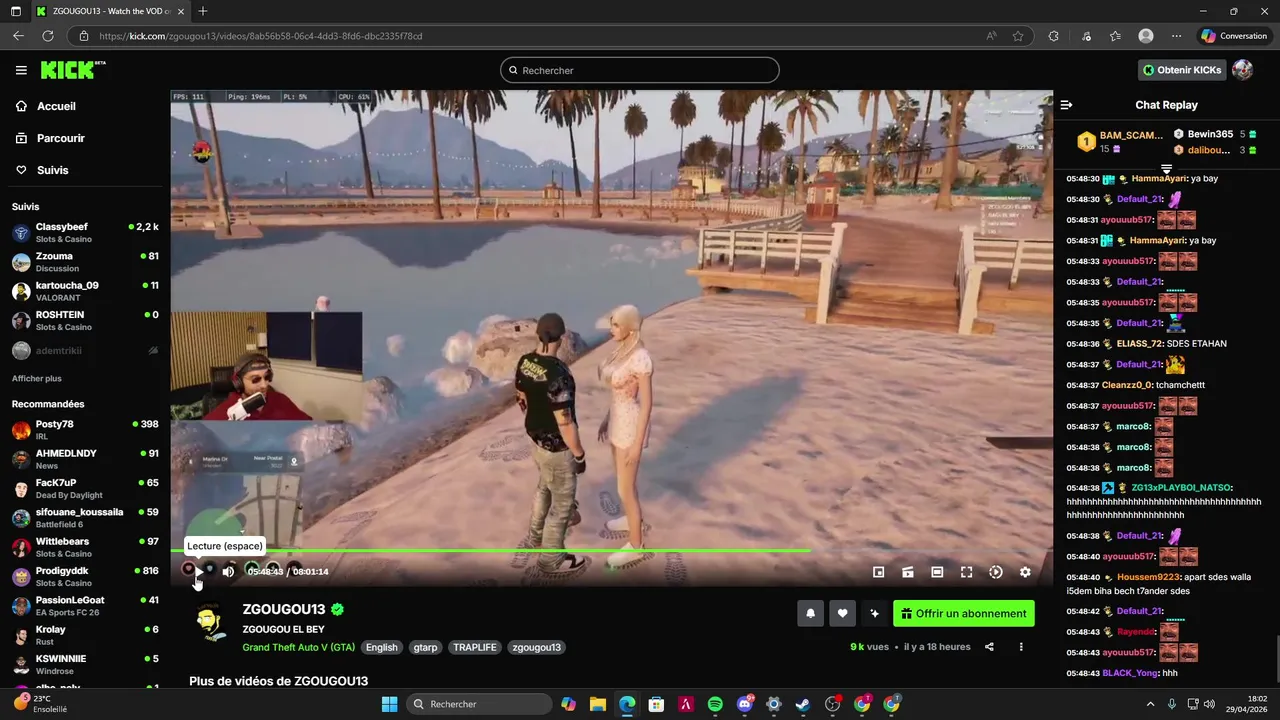1280x720 pixels.
Task: Focus the Rechercher search field on Kick
Action: [x=640, y=70]
